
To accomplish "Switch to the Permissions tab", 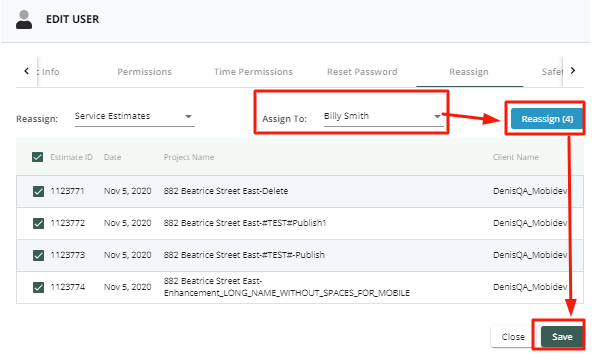I will pos(144,72).
